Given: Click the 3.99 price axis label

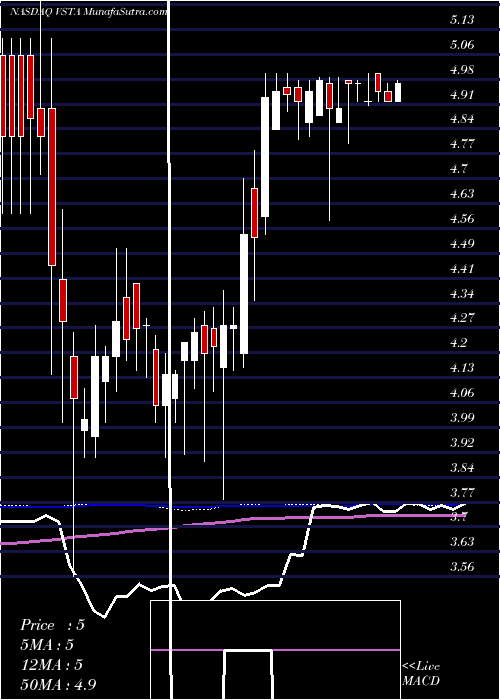Looking at the screenshot, I should (460, 418).
